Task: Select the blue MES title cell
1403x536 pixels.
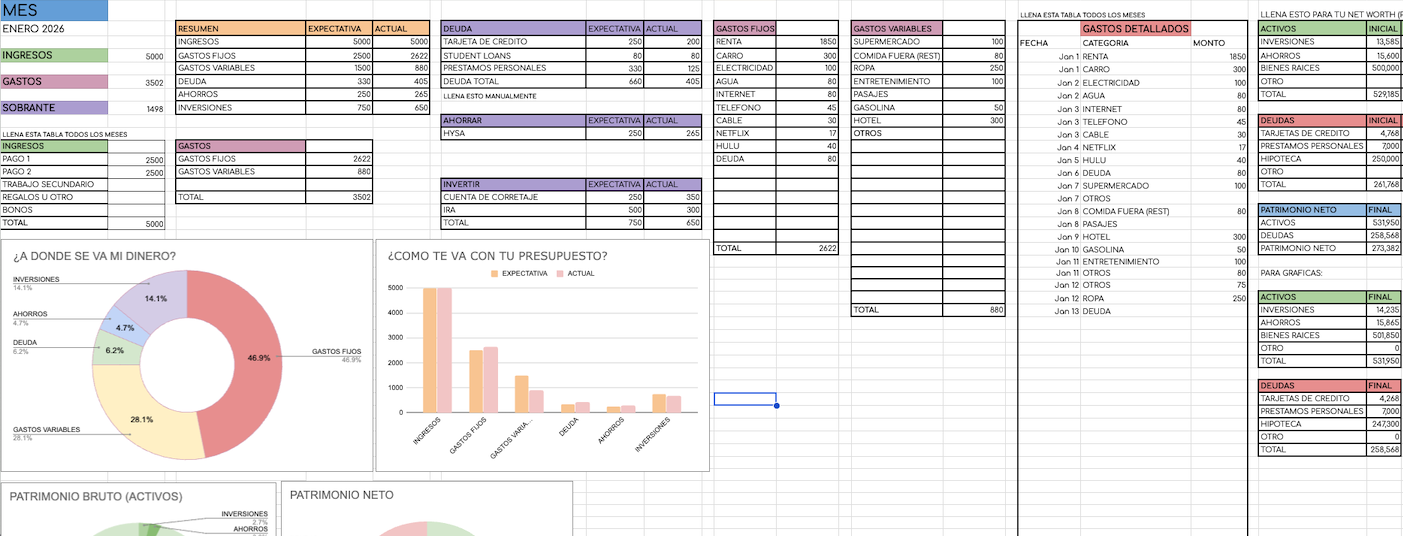Action: pos(54,11)
